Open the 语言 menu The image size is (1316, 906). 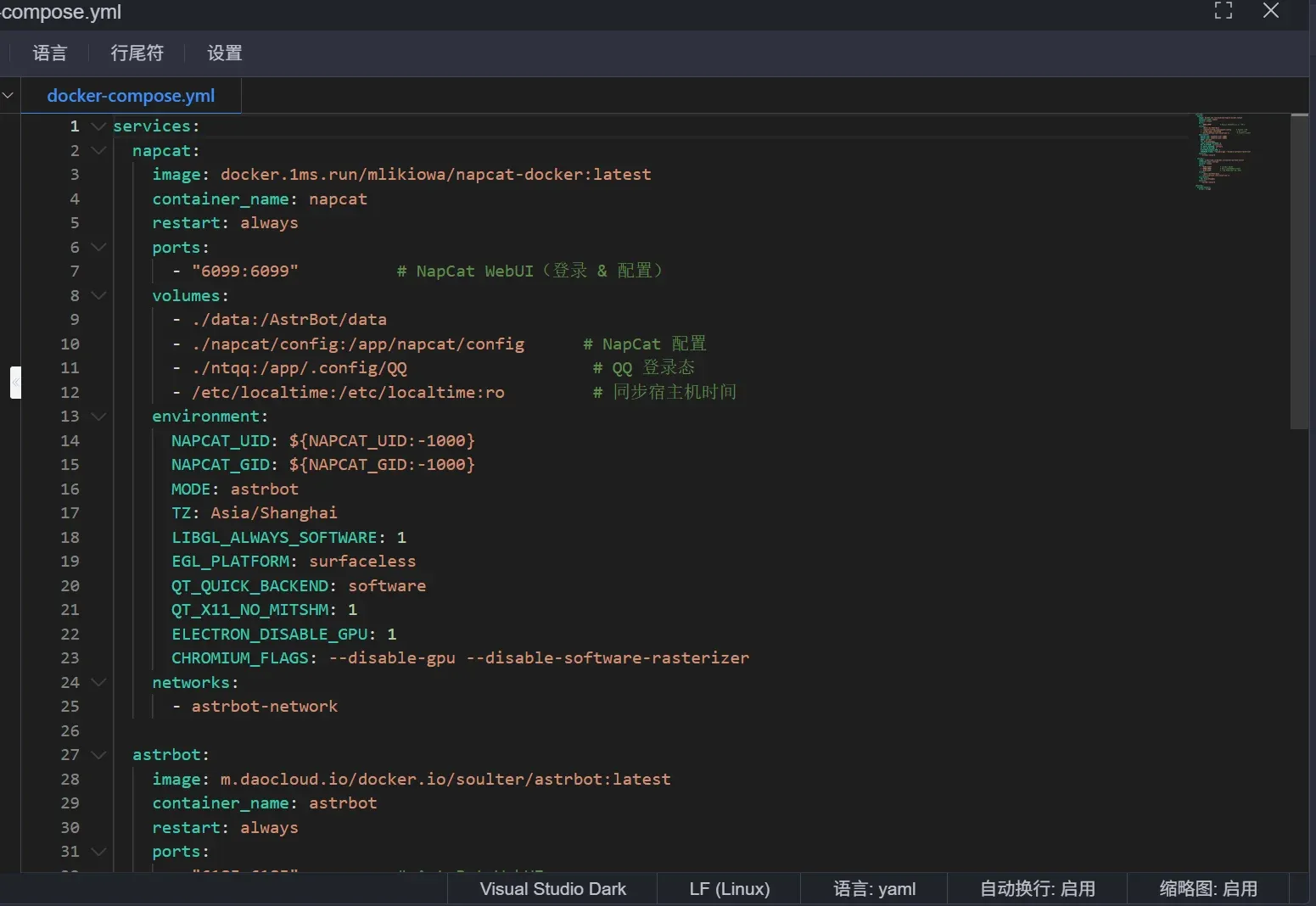click(x=50, y=53)
